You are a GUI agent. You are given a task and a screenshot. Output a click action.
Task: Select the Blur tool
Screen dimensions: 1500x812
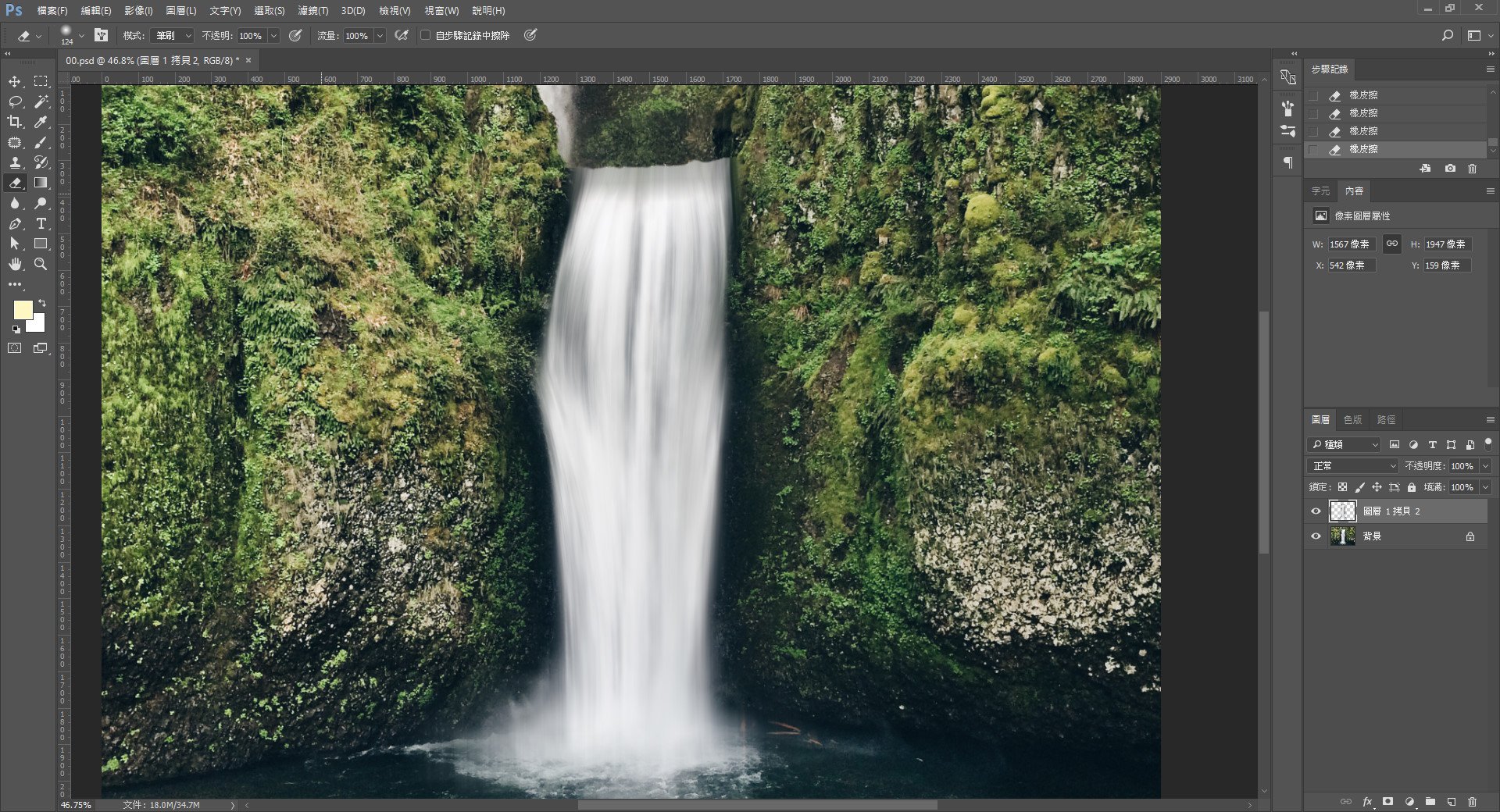coord(15,203)
